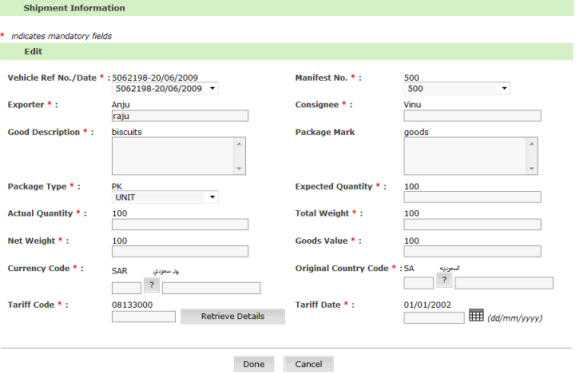Click the Good Description scrollbar up arrow

pos(239,144)
